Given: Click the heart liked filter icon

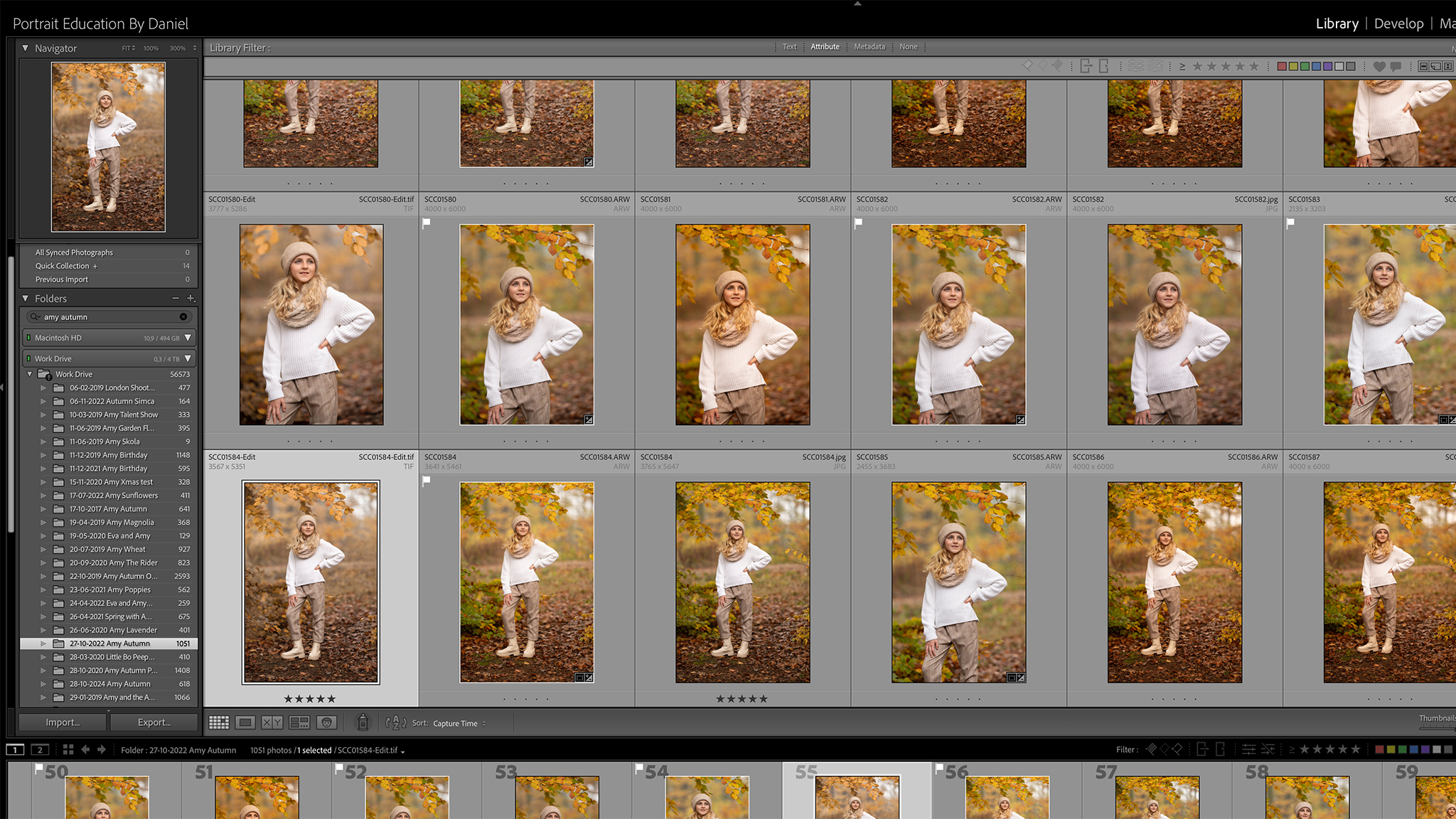Looking at the screenshot, I should pos(1379,66).
